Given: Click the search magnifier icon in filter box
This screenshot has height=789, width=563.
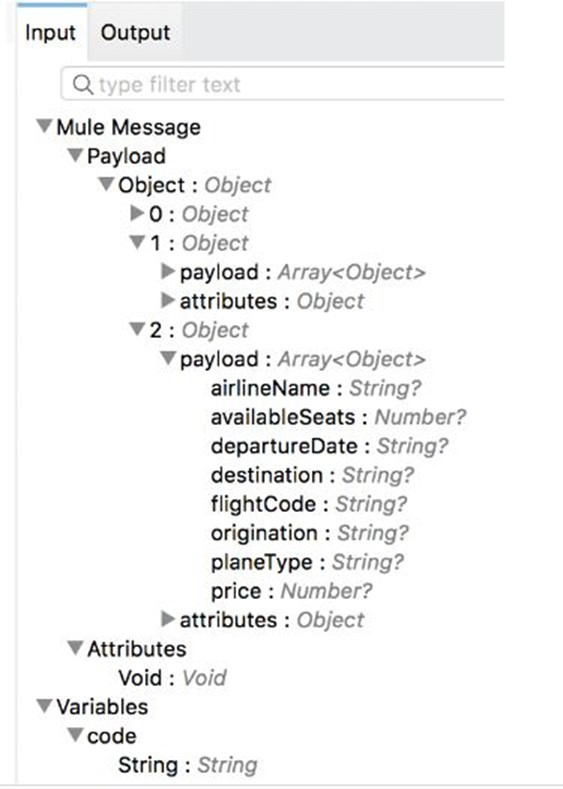Looking at the screenshot, I should click(x=83, y=84).
